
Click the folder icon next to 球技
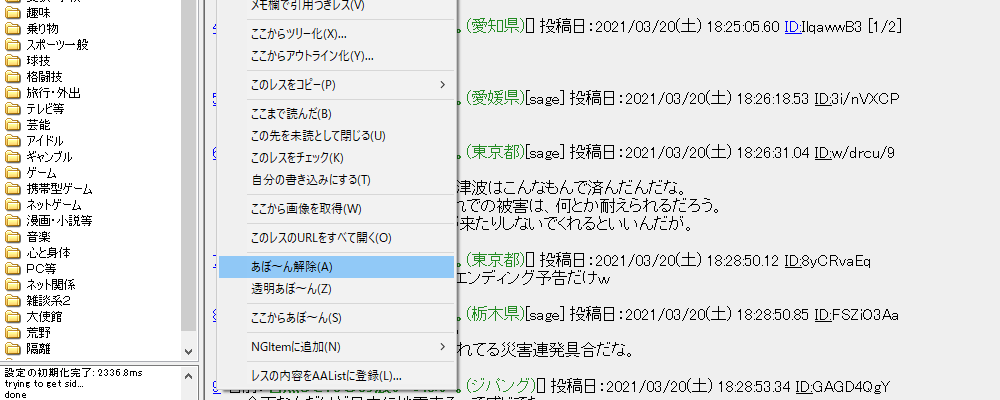coord(13,61)
